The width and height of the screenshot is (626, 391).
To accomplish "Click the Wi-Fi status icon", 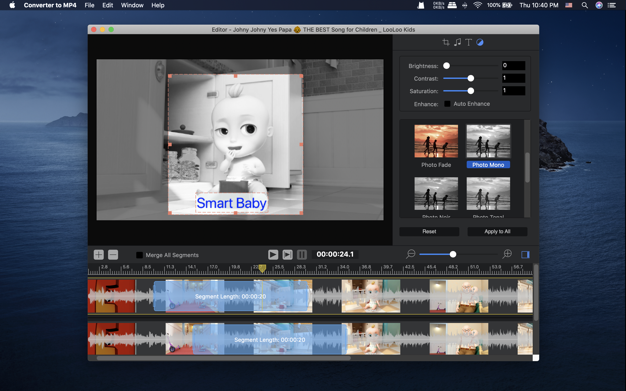I will (x=477, y=5).
